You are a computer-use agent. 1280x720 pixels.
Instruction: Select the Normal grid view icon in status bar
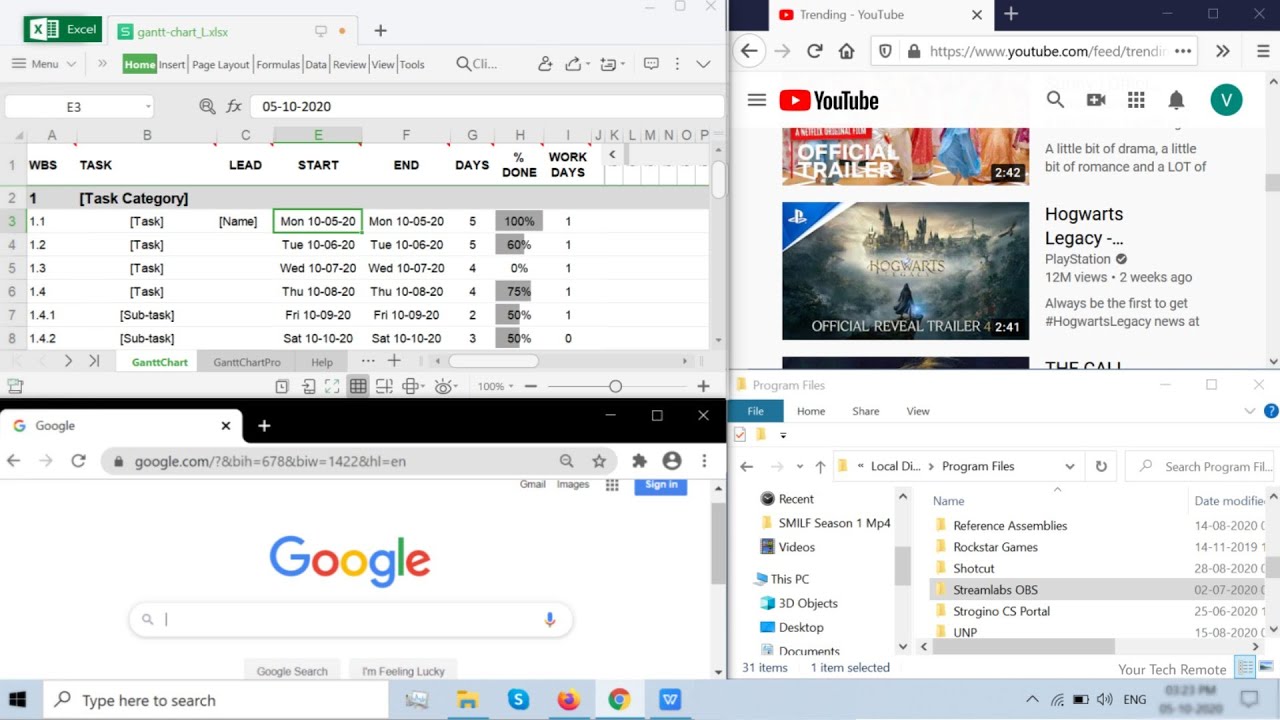[358, 387]
